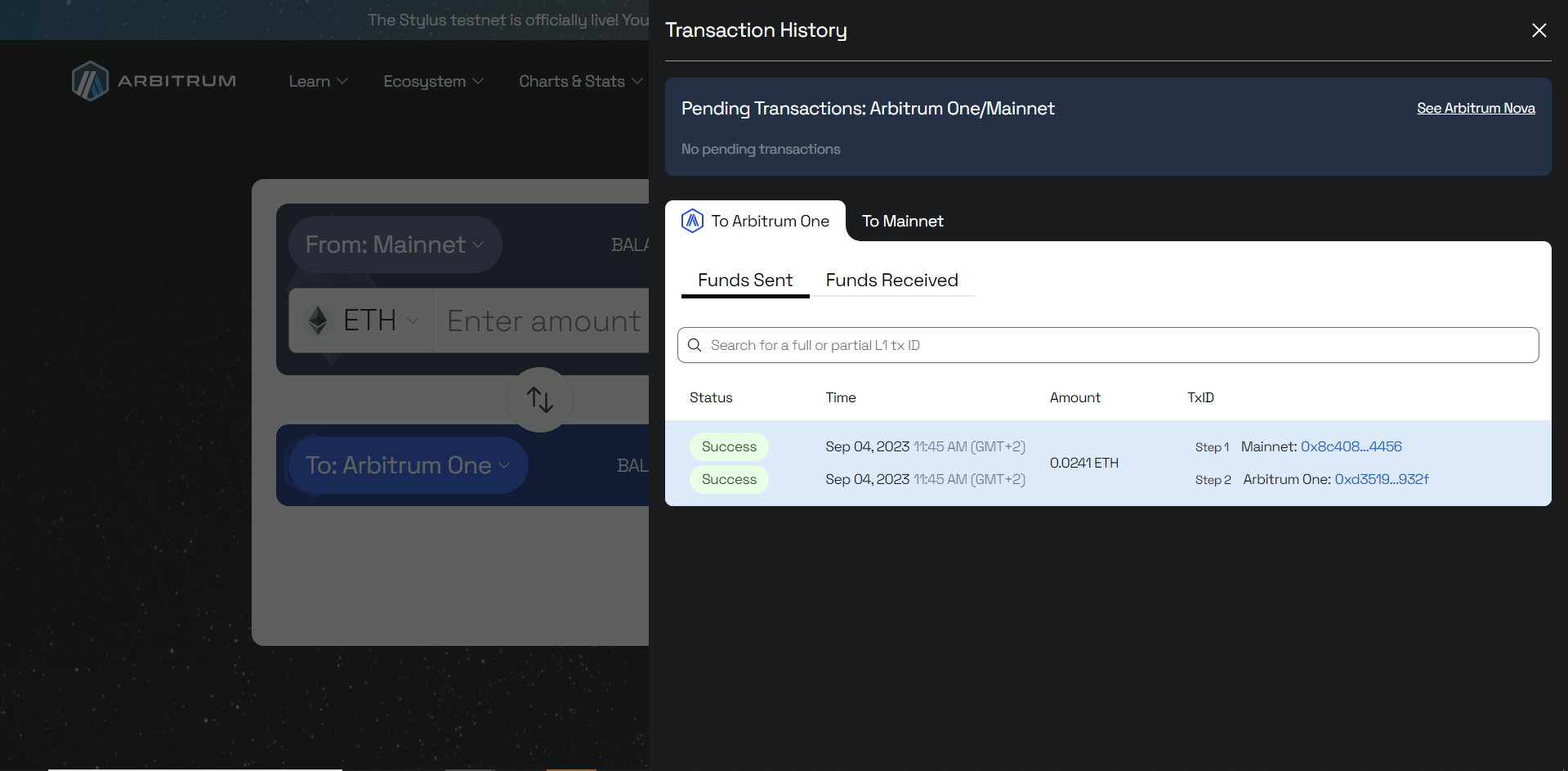The image size is (1568, 771).
Task: Open the Ecosystem menu
Action: (x=433, y=81)
